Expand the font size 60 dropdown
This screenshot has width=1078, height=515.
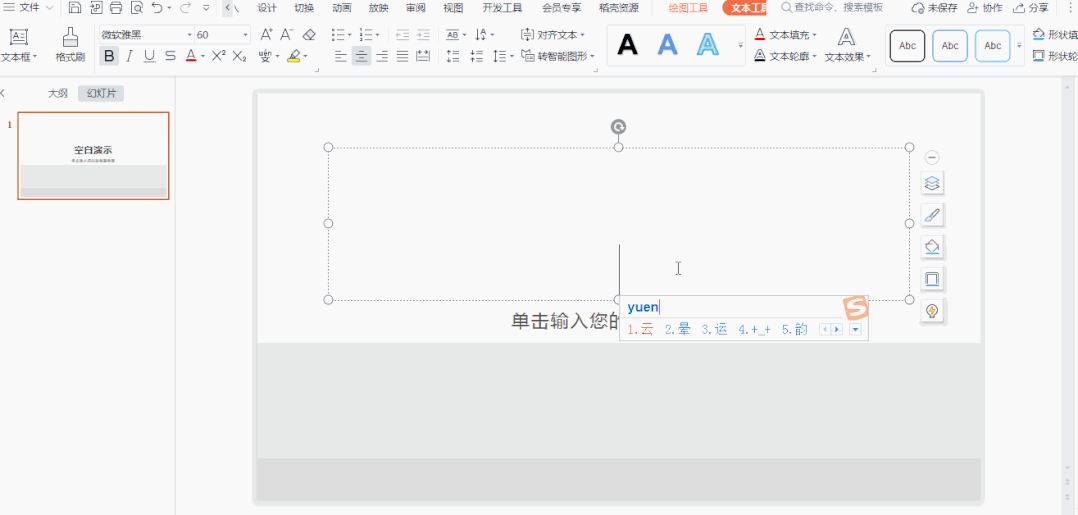246,35
